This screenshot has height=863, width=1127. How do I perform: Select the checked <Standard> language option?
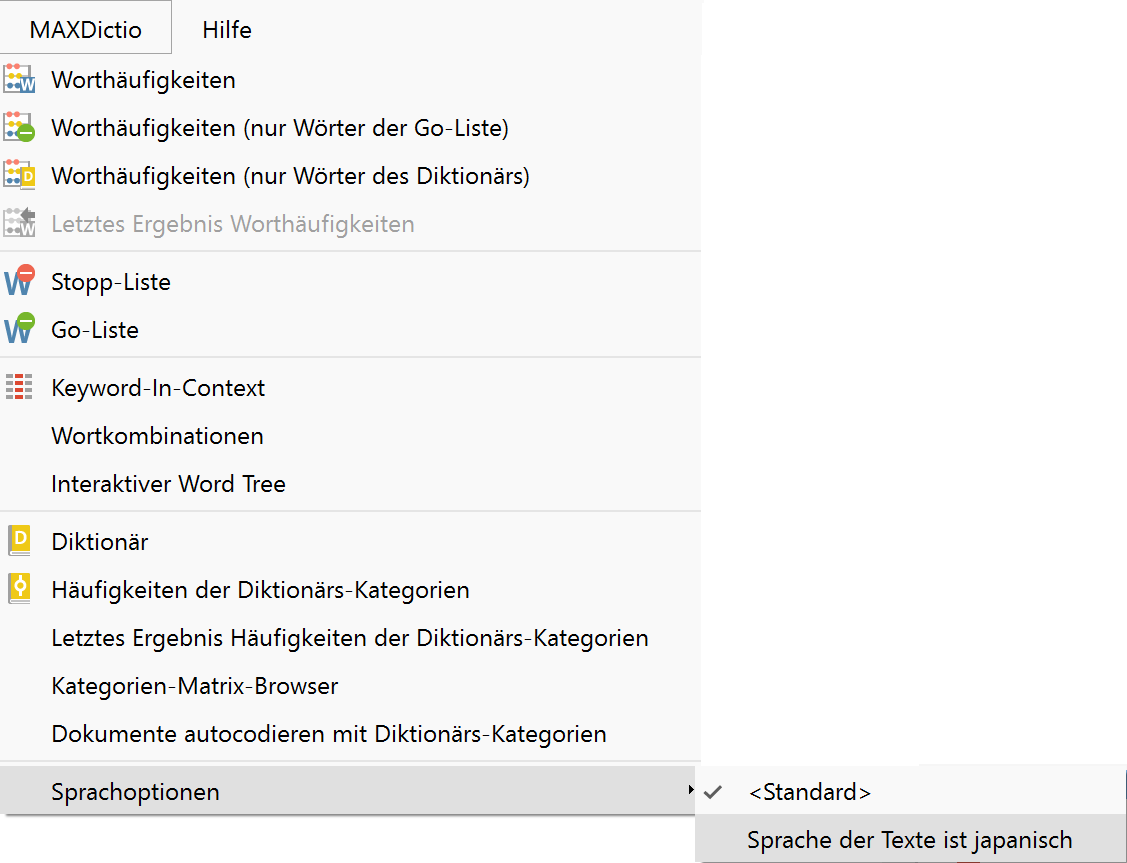tap(910, 791)
